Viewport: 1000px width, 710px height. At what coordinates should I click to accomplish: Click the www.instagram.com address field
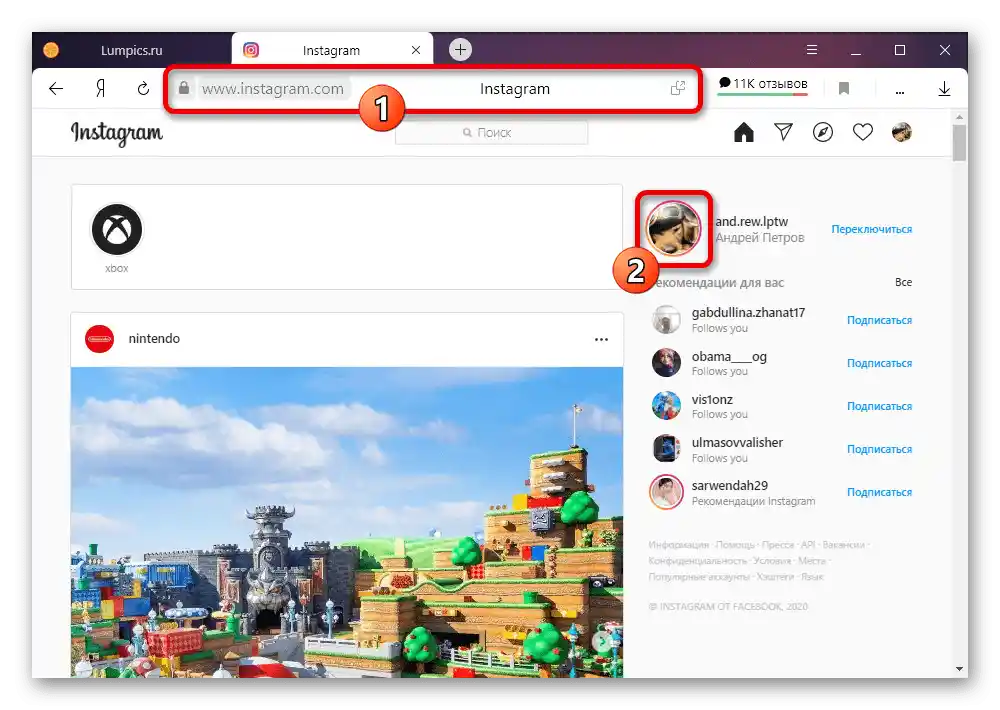click(x=273, y=89)
